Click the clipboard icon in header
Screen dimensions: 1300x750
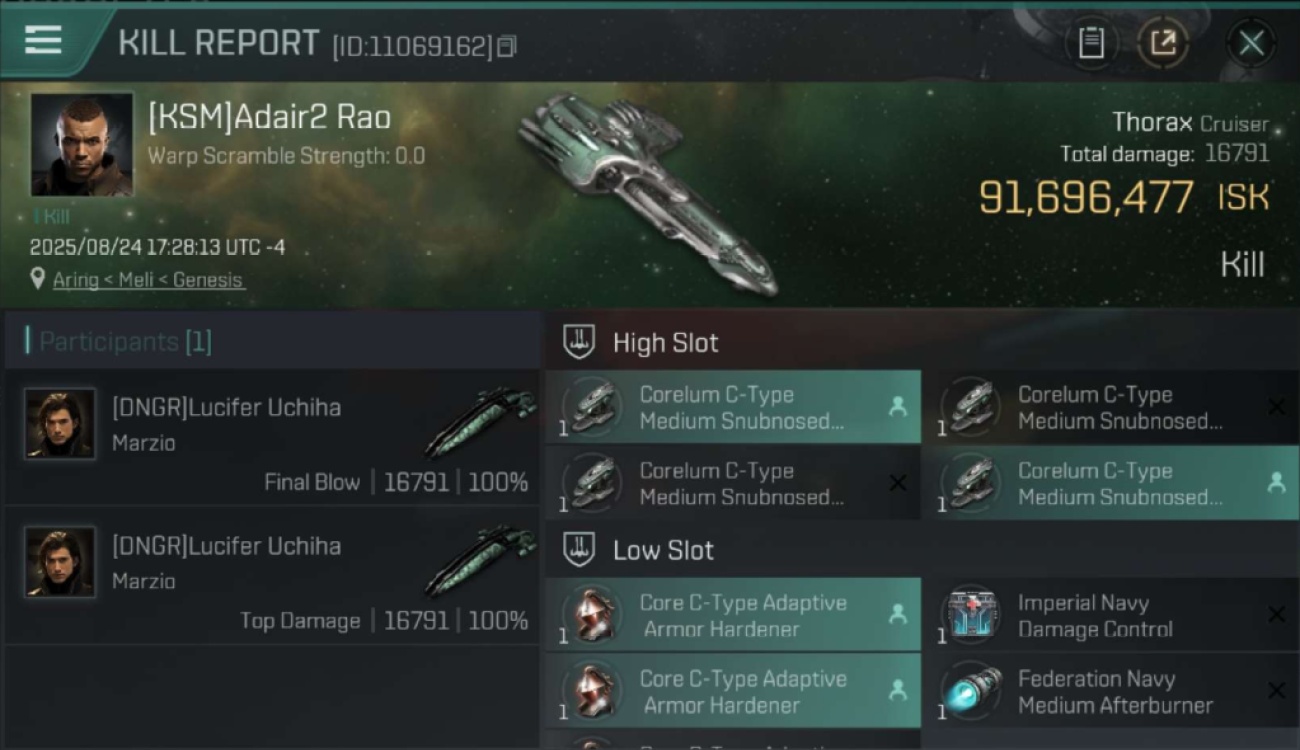1091,43
